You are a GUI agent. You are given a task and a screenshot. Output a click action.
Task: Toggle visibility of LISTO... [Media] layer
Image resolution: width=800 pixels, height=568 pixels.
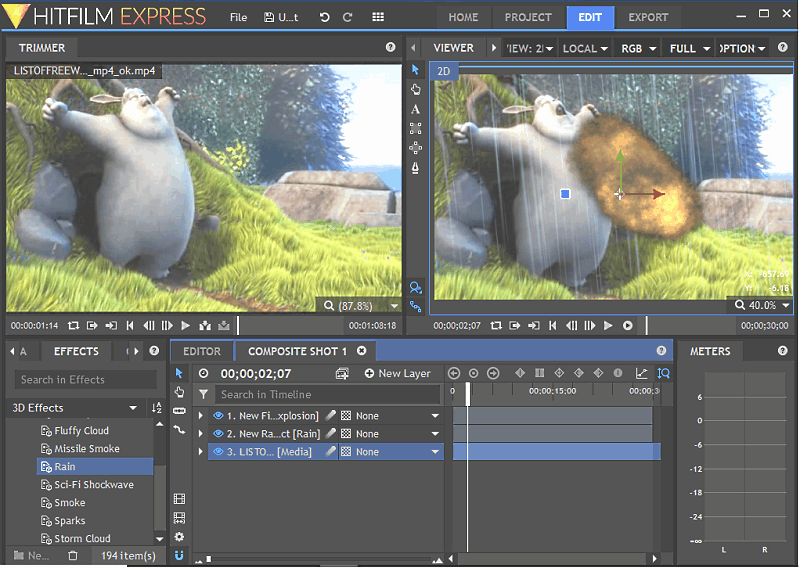point(218,452)
